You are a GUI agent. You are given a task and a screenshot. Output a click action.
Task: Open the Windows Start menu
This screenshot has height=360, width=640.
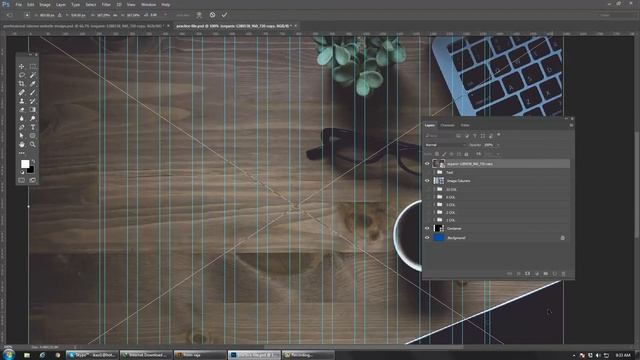click(9, 354)
